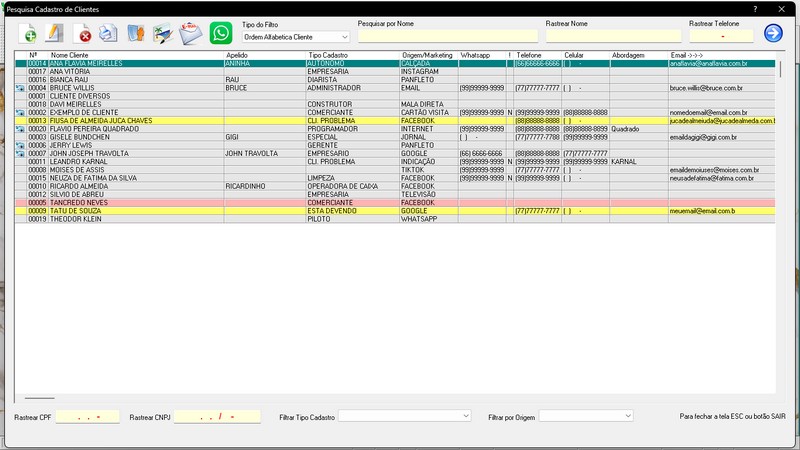Click the blue arrow button
800x450 pixels.
(773, 33)
